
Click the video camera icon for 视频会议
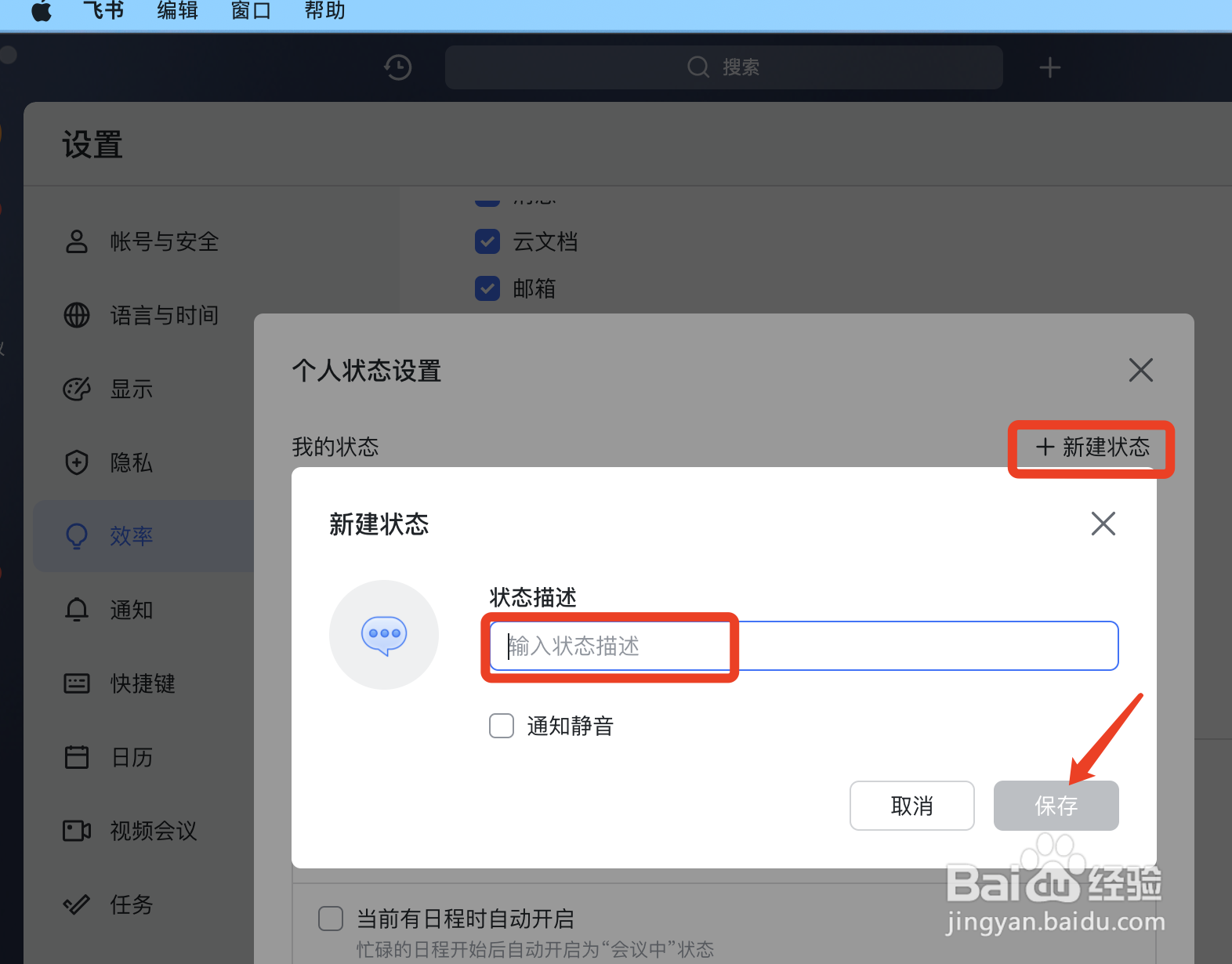point(76,831)
